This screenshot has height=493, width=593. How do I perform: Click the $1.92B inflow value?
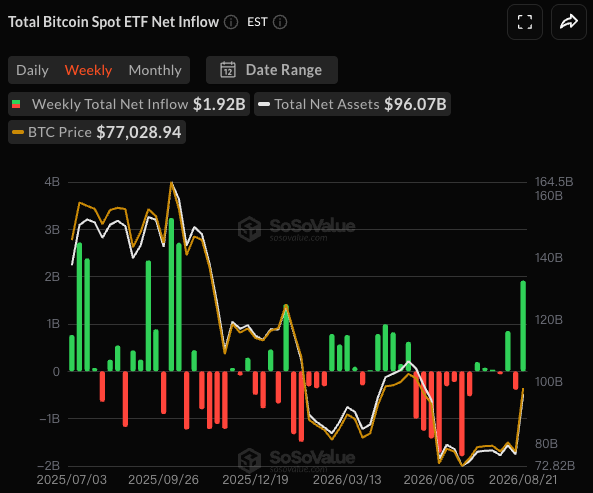pyautogui.click(x=219, y=104)
